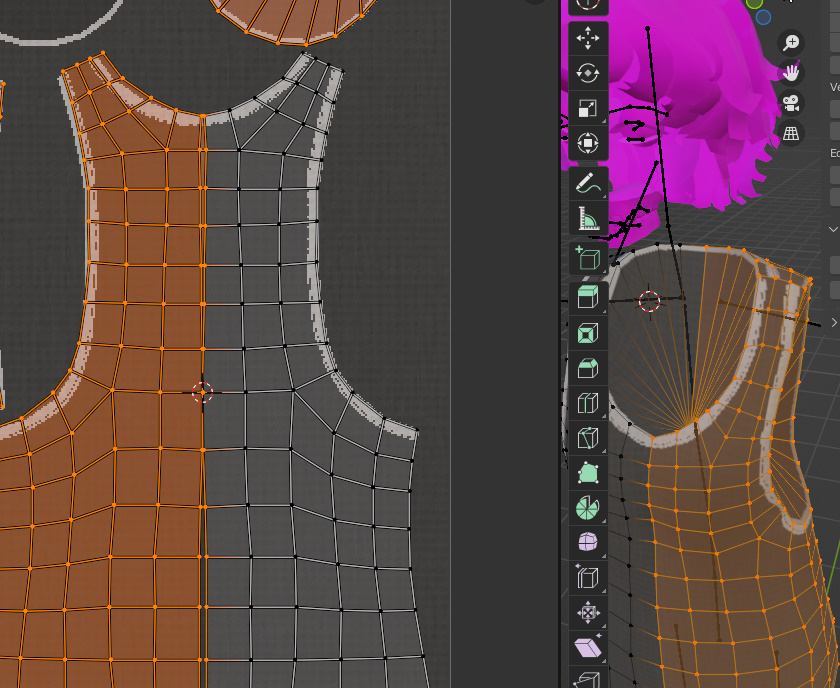Expand the sidebar panel with right chevron

[x=834, y=322]
